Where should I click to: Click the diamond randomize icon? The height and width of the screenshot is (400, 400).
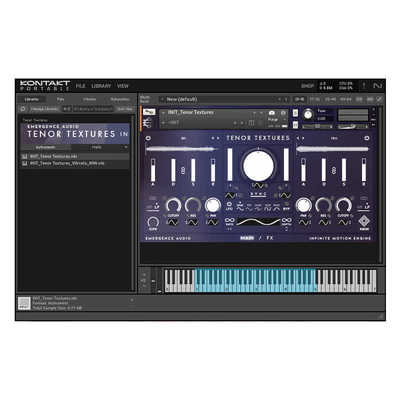(364, 221)
